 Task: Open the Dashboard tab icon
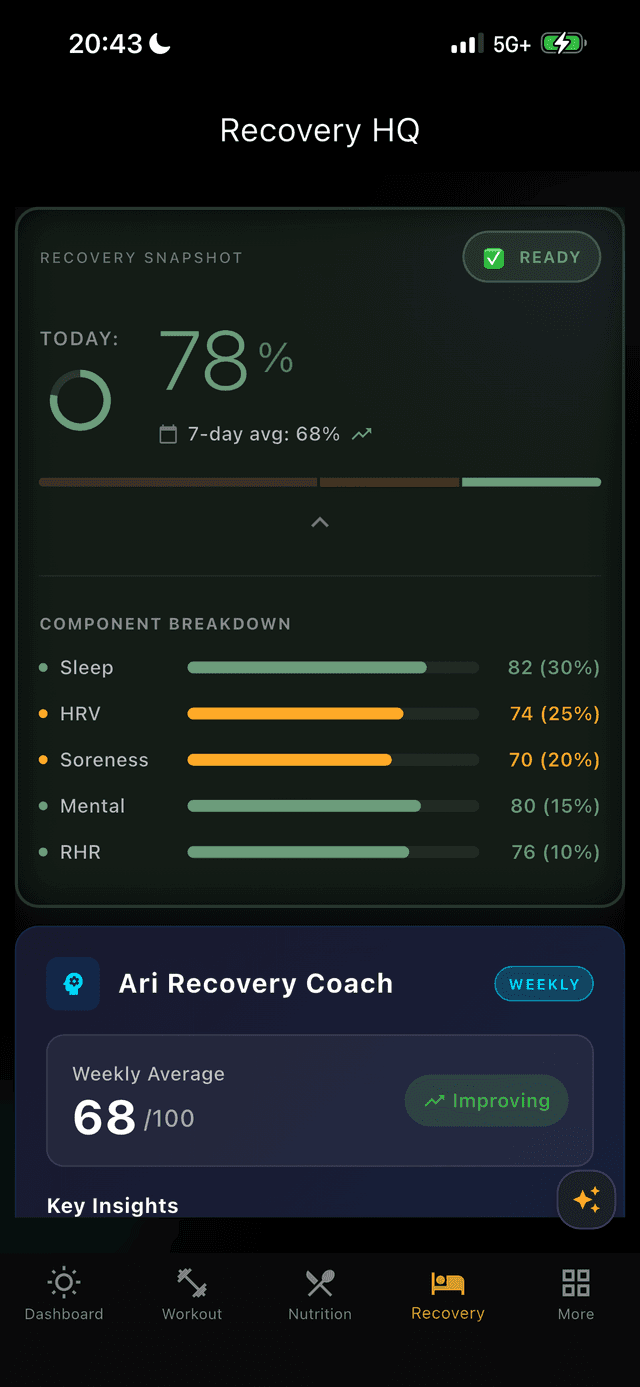63,1282
